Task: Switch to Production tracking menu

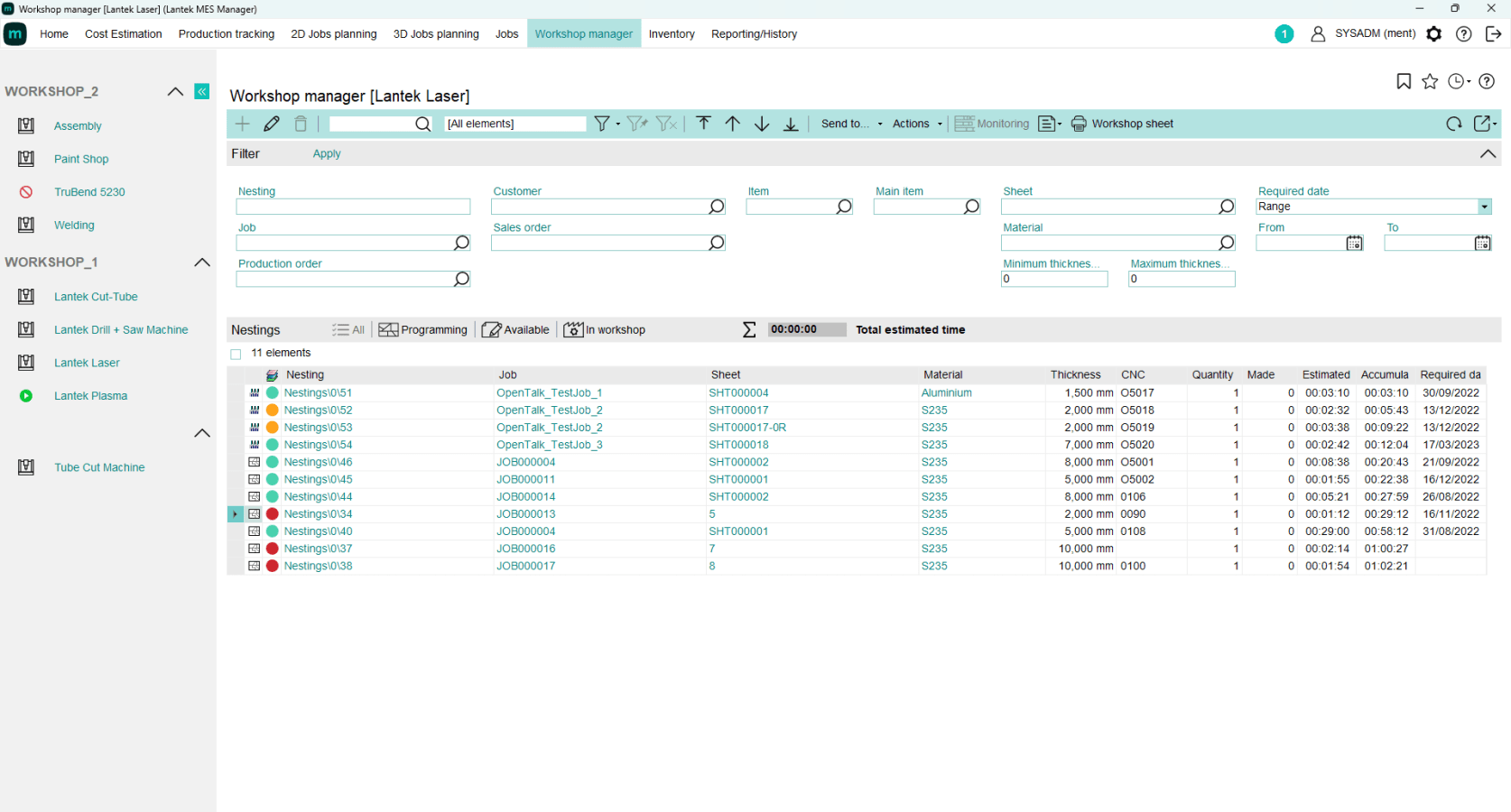Action: (227, 34)
